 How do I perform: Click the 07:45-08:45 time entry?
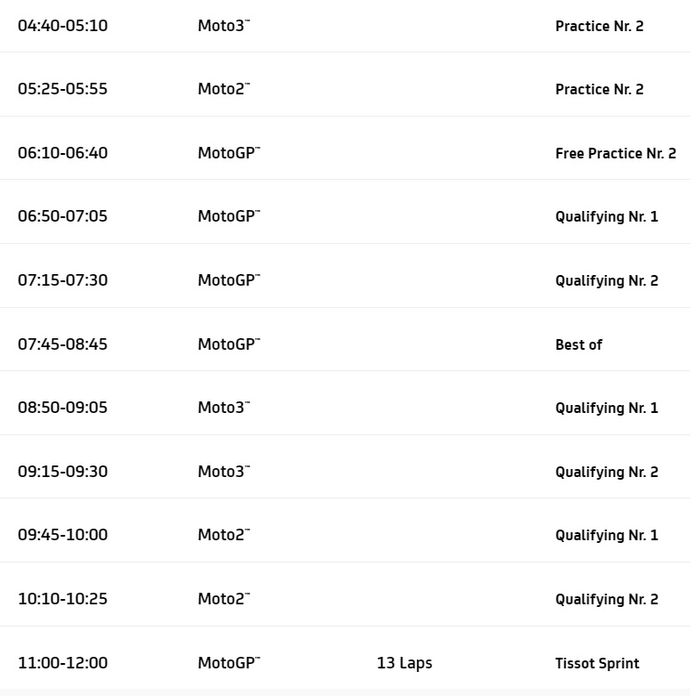coord(62,344)
